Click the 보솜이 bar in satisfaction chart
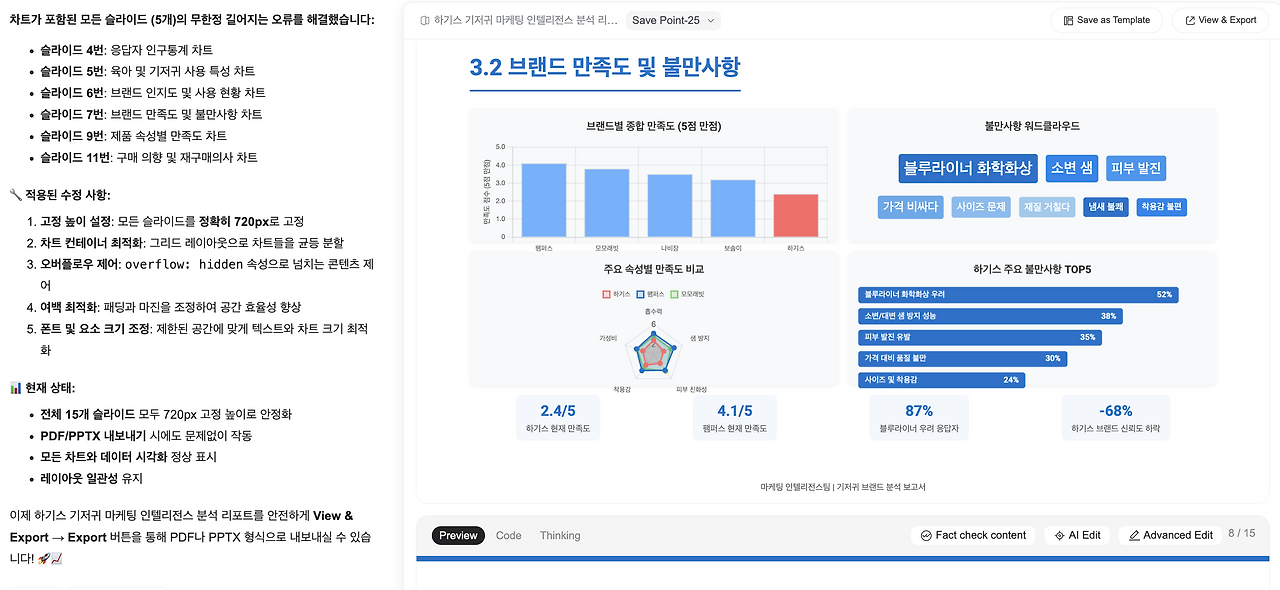Image resolution: width=1280 pixels, height=590 pixels. point(733,209)
